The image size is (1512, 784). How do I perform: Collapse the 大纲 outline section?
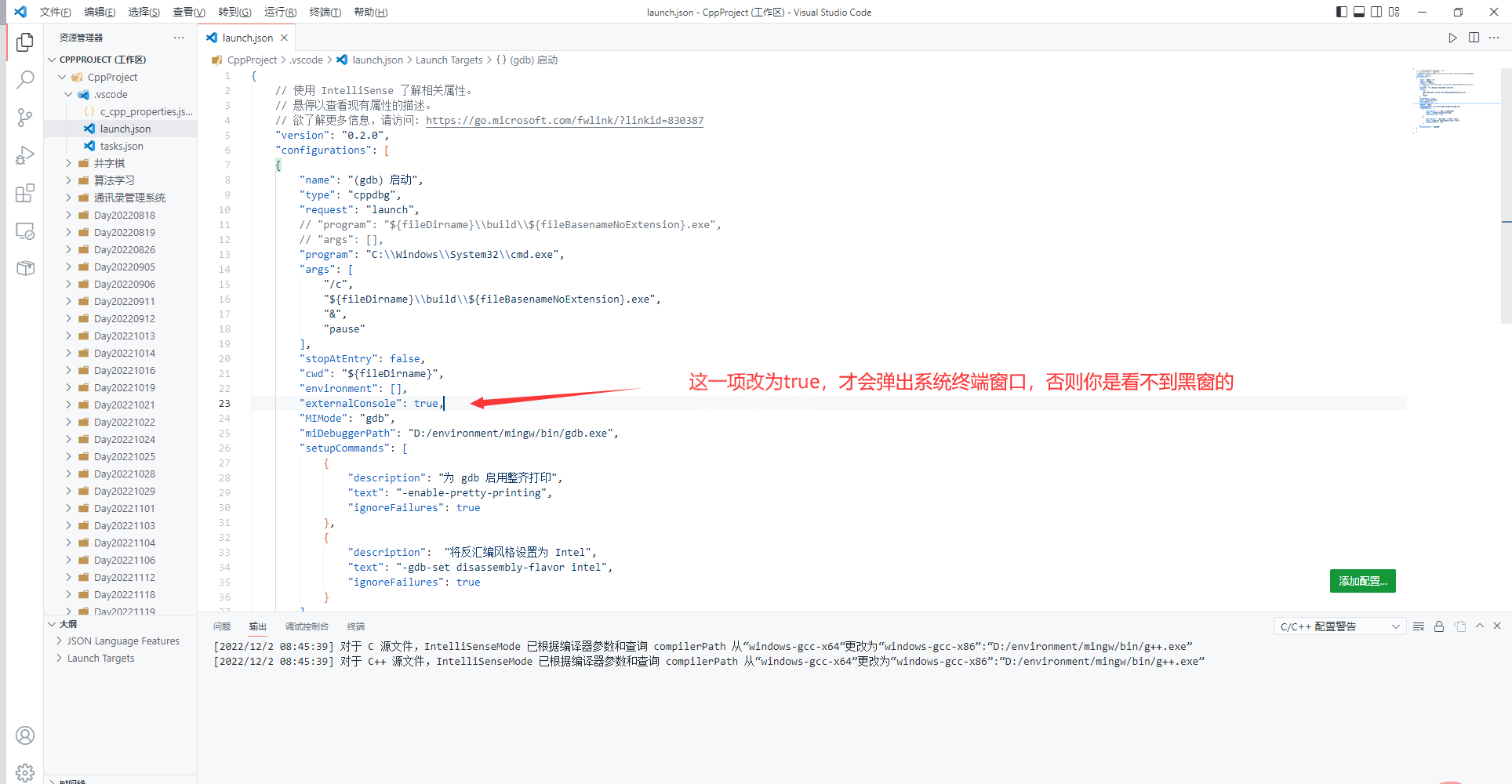[121, 624]
